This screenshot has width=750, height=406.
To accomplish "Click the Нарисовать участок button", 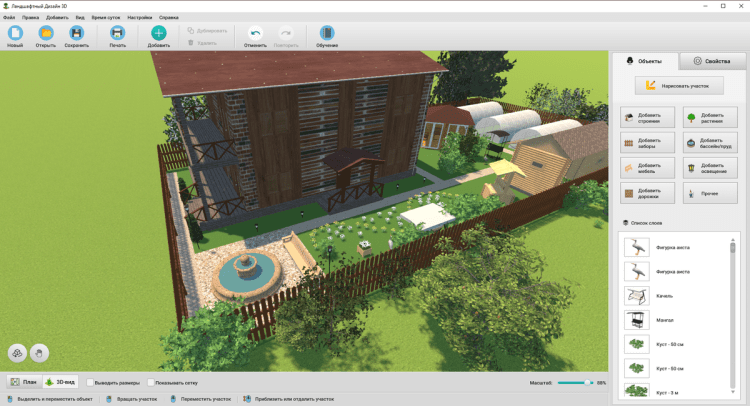I will click(678, 86).
